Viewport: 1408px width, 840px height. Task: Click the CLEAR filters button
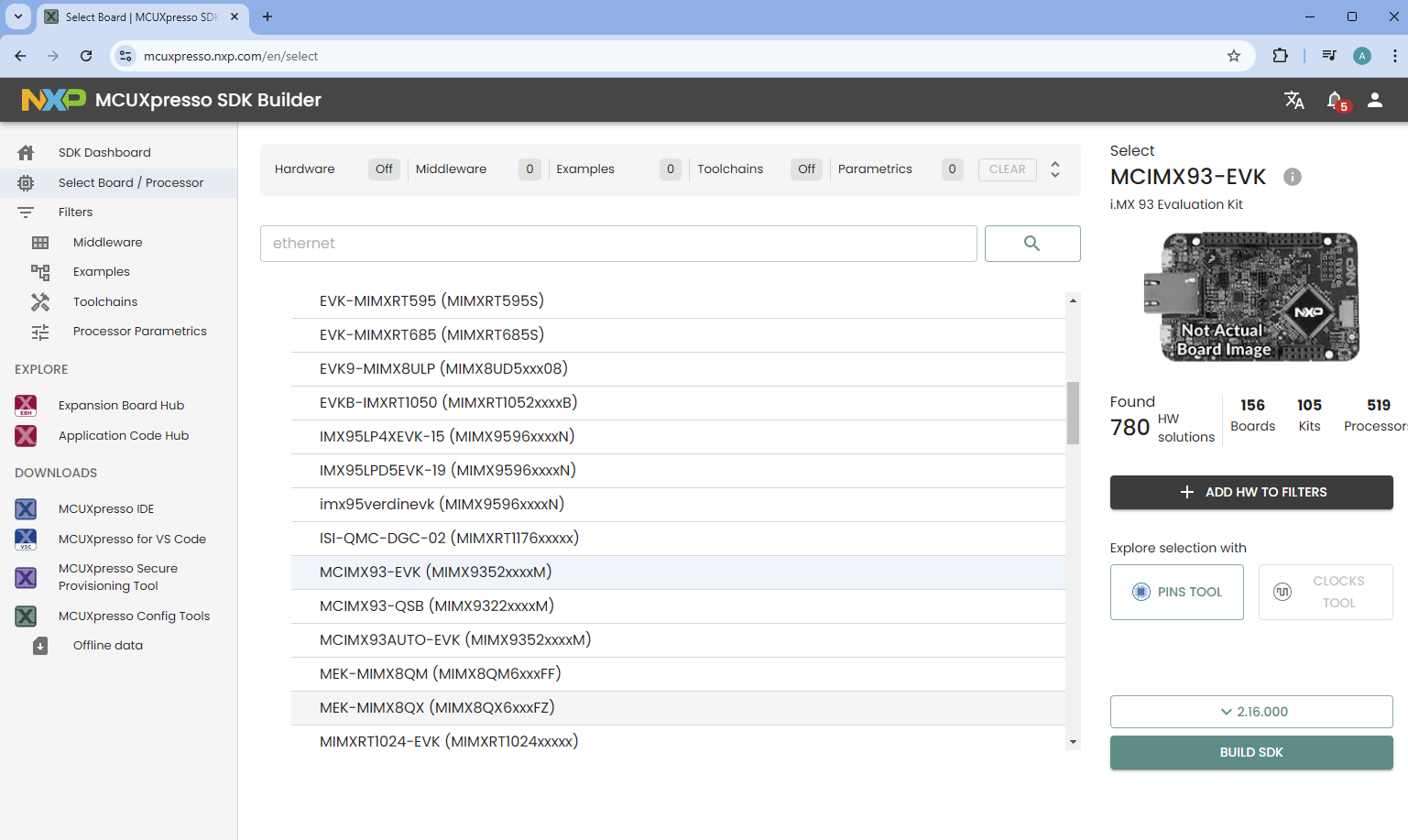click(1008, 169)
